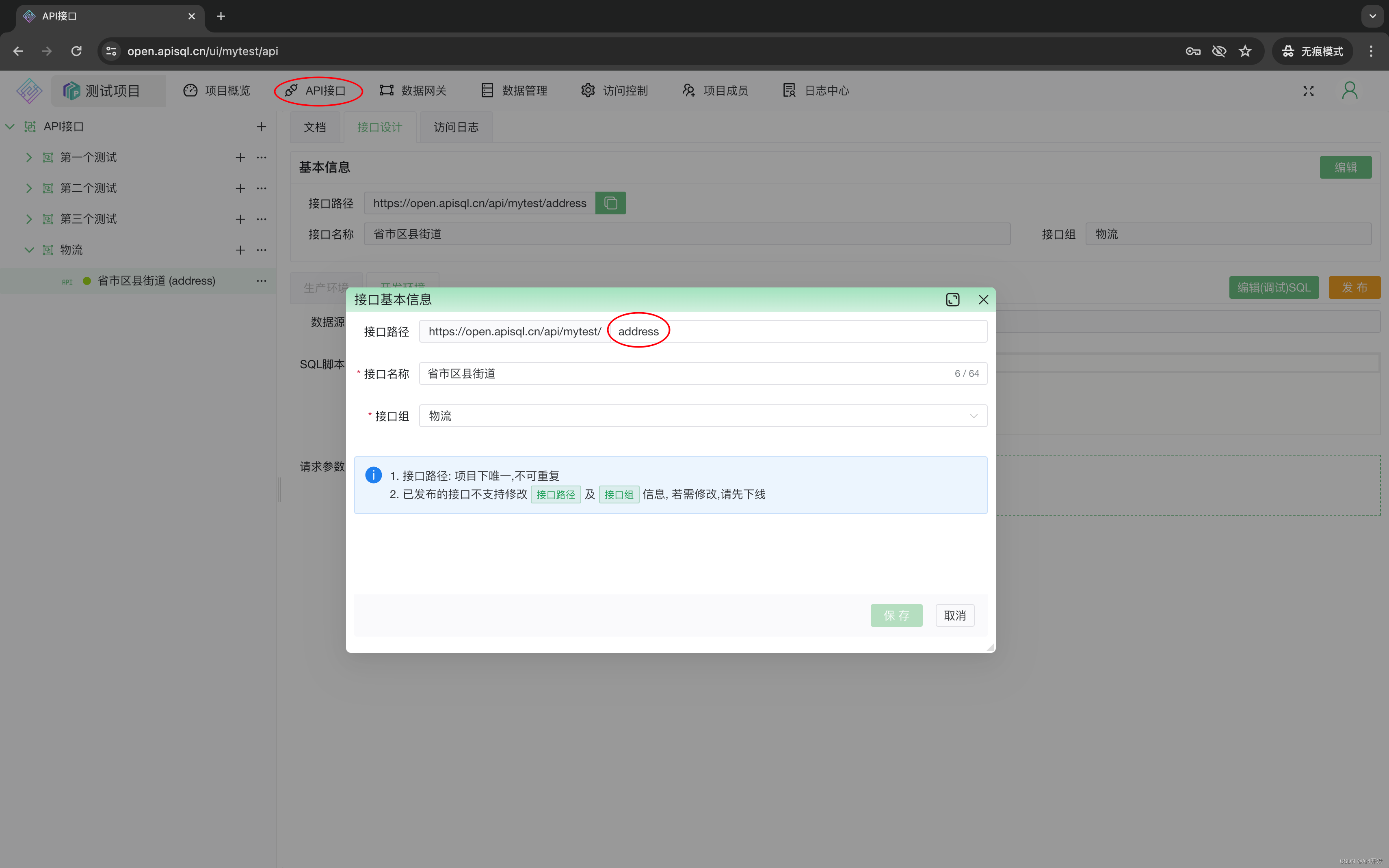The image size is (1389, 868).
Task: Click browser eye-slash tracking icon
Action: point(1218,51)
